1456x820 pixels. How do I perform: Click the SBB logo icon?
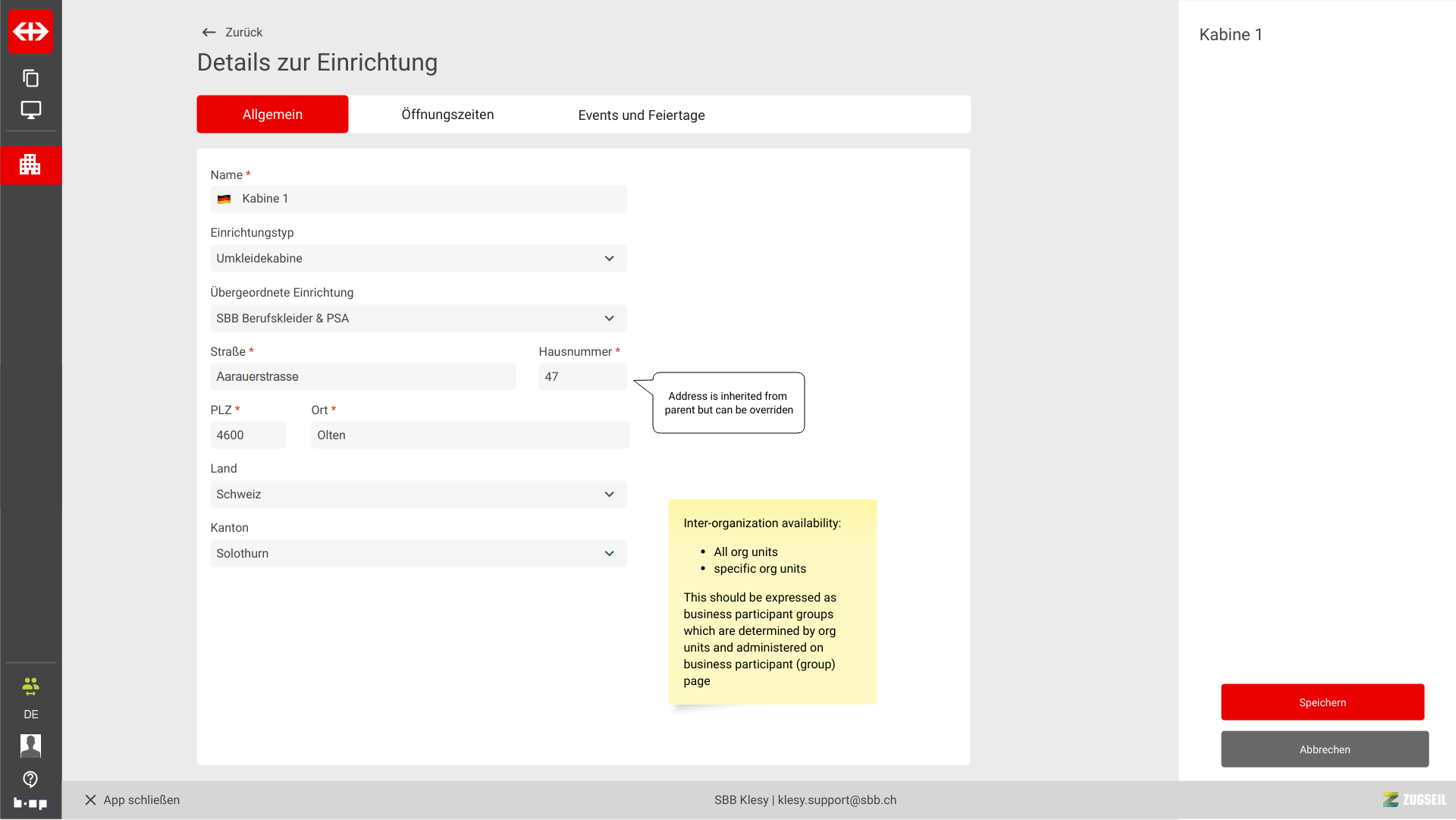(x=30, y=31)
